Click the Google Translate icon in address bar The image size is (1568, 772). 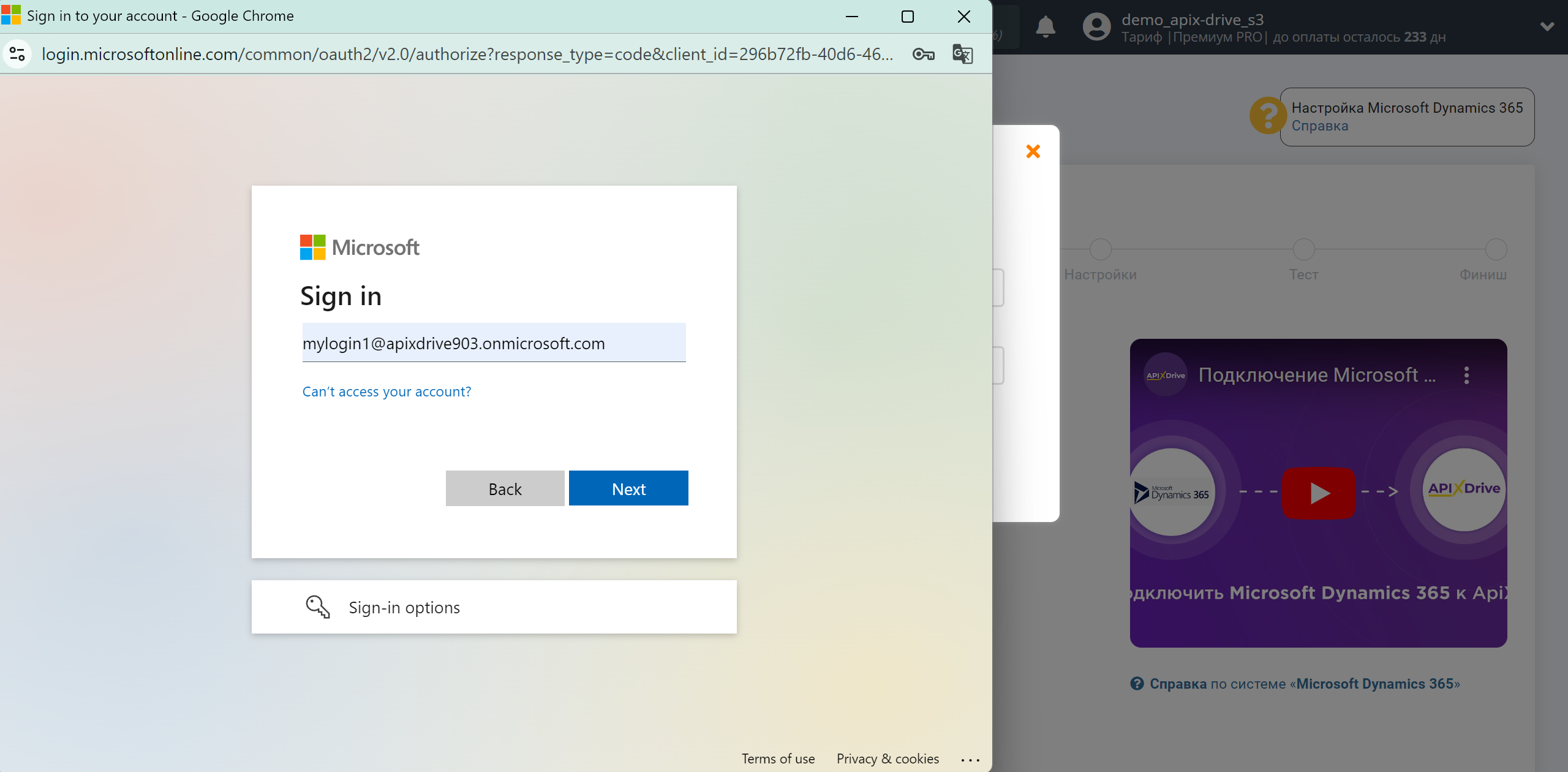963,54
